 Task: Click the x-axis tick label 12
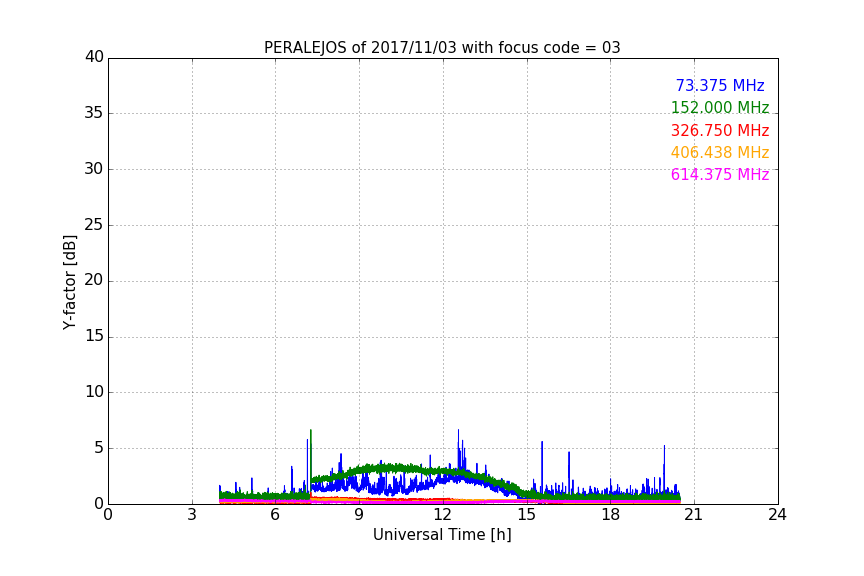click(x=443, y=515)
